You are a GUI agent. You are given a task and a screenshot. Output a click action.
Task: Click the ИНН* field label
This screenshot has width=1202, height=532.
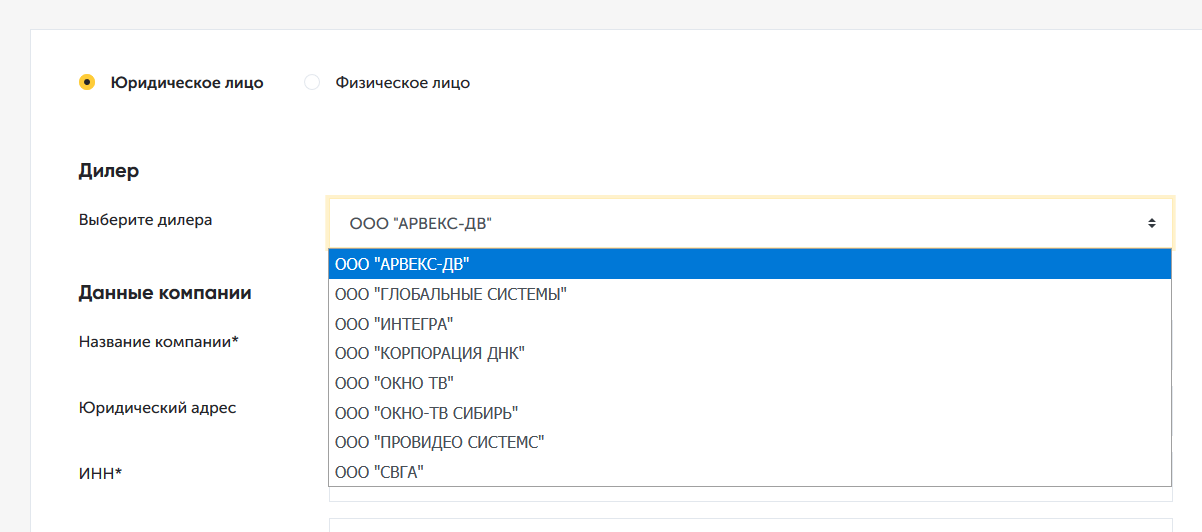[x=100, y=473]
